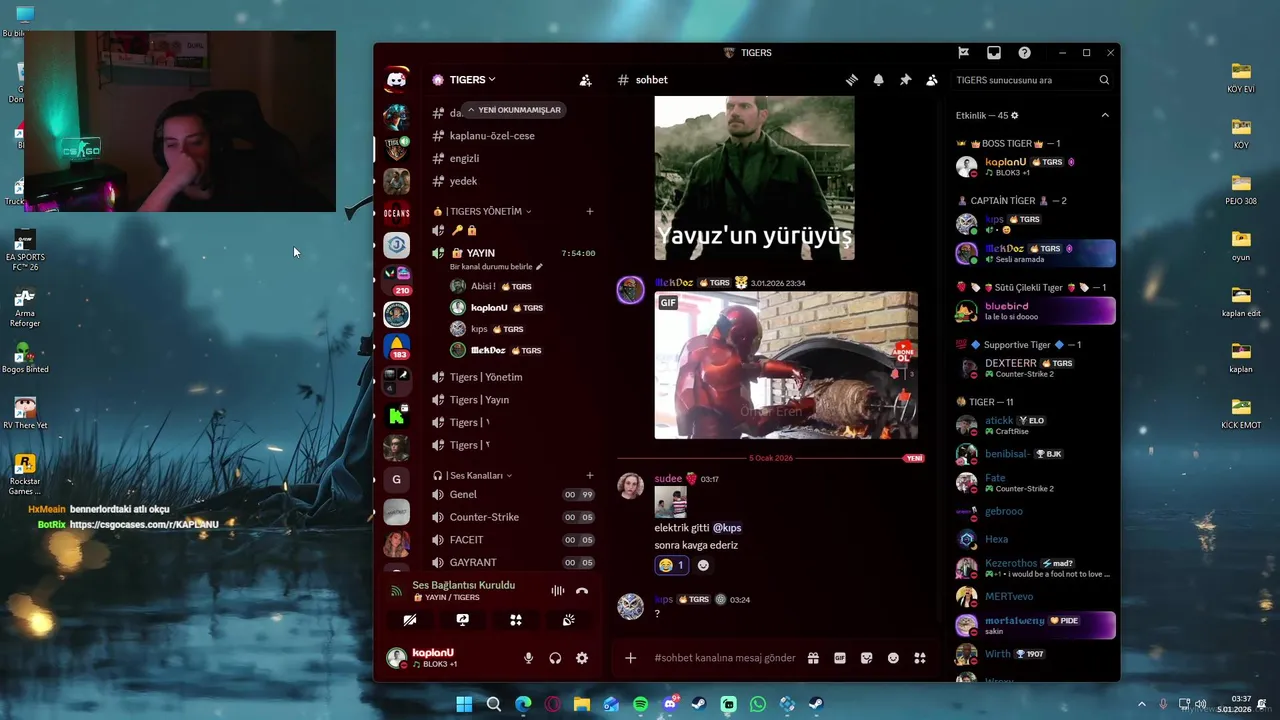
Task: Open the server invite people icon
Action: tap(586, 80)
